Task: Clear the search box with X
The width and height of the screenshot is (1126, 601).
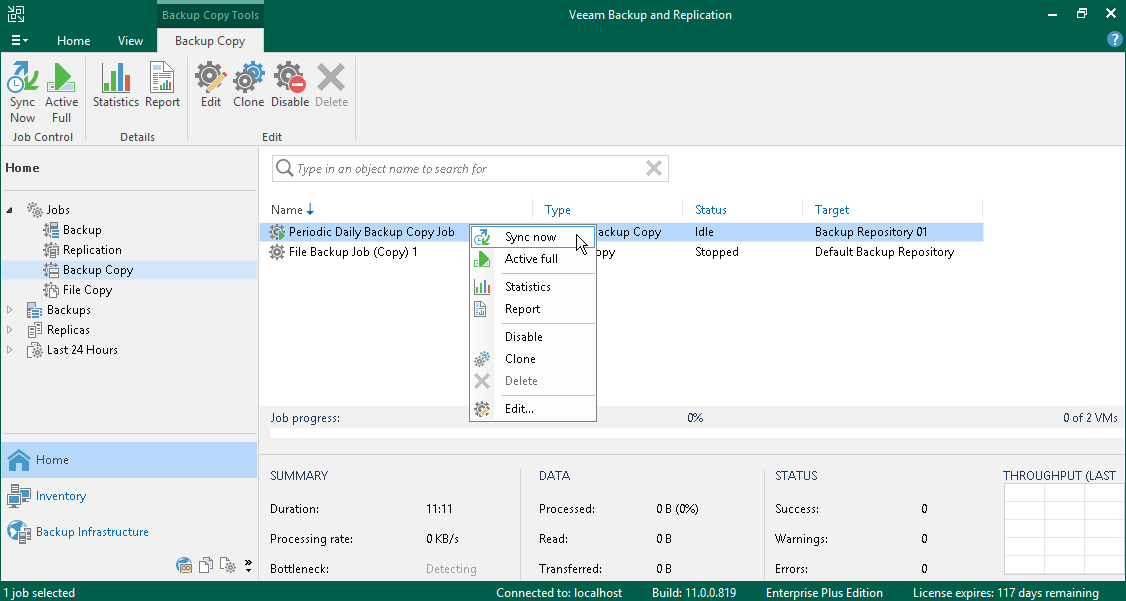Action: (x=653, y=169)
